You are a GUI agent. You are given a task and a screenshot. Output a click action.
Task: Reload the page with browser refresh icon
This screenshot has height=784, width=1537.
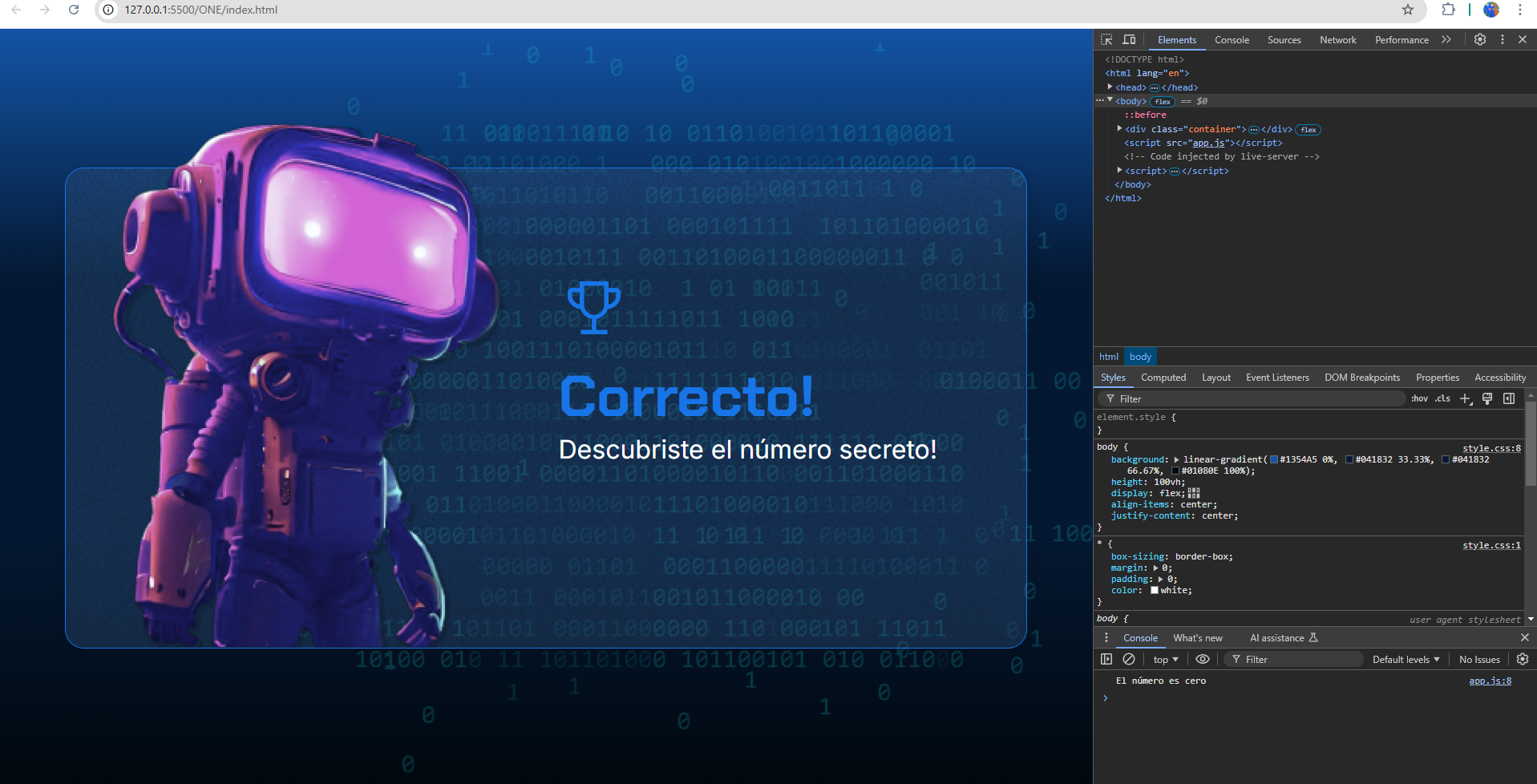pyautogui.click(x=74, y=10)
